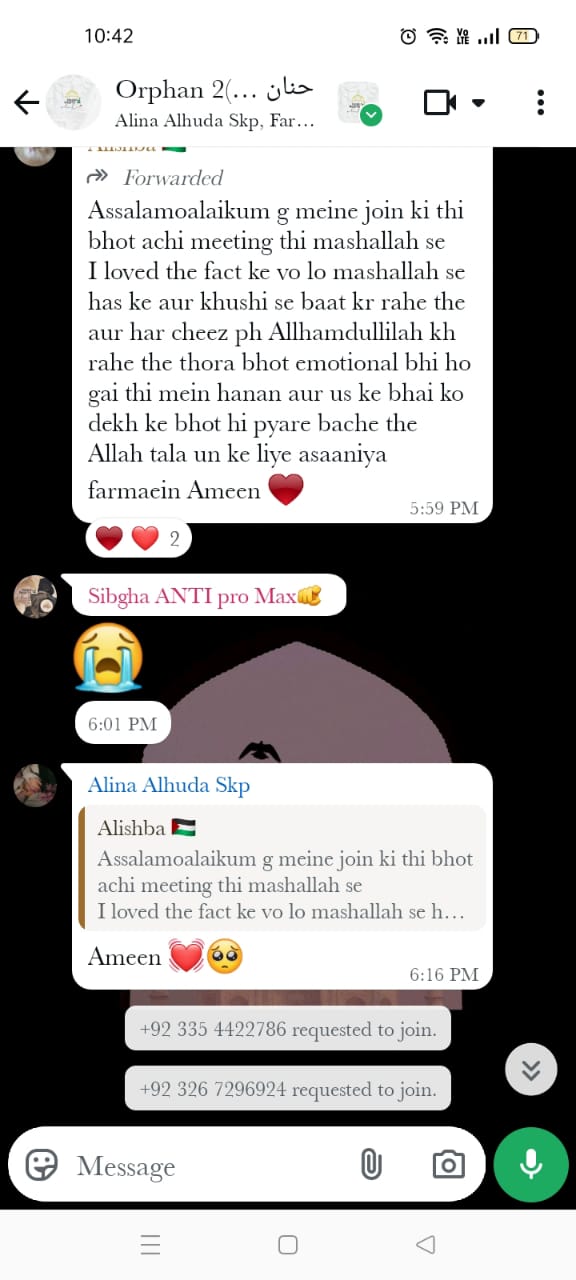
Task: Start a video call with the camera icon
Action: point(440,102)
